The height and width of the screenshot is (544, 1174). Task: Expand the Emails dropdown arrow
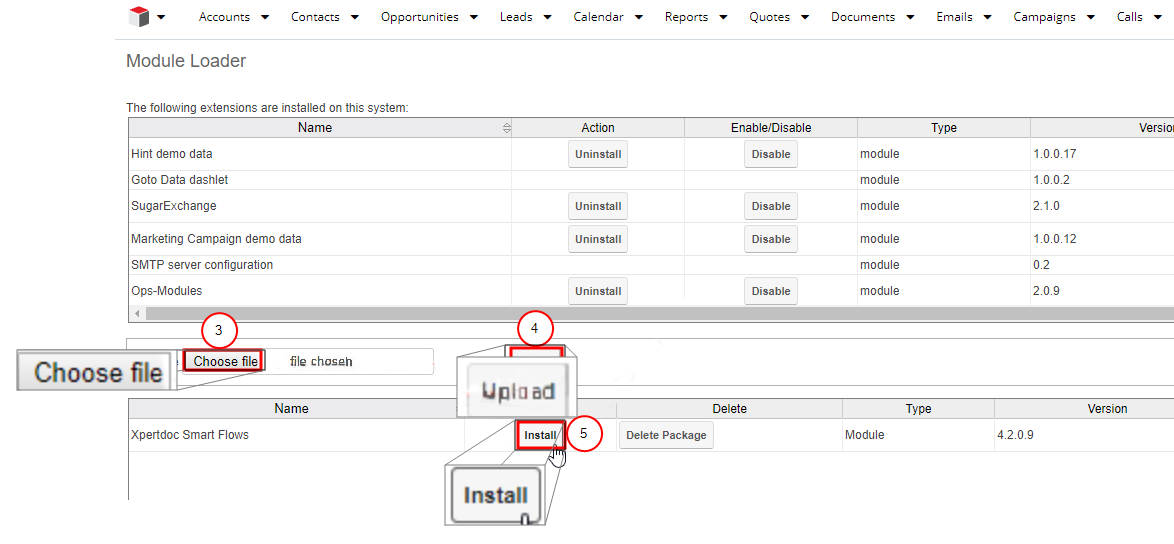tap(987, 17)
